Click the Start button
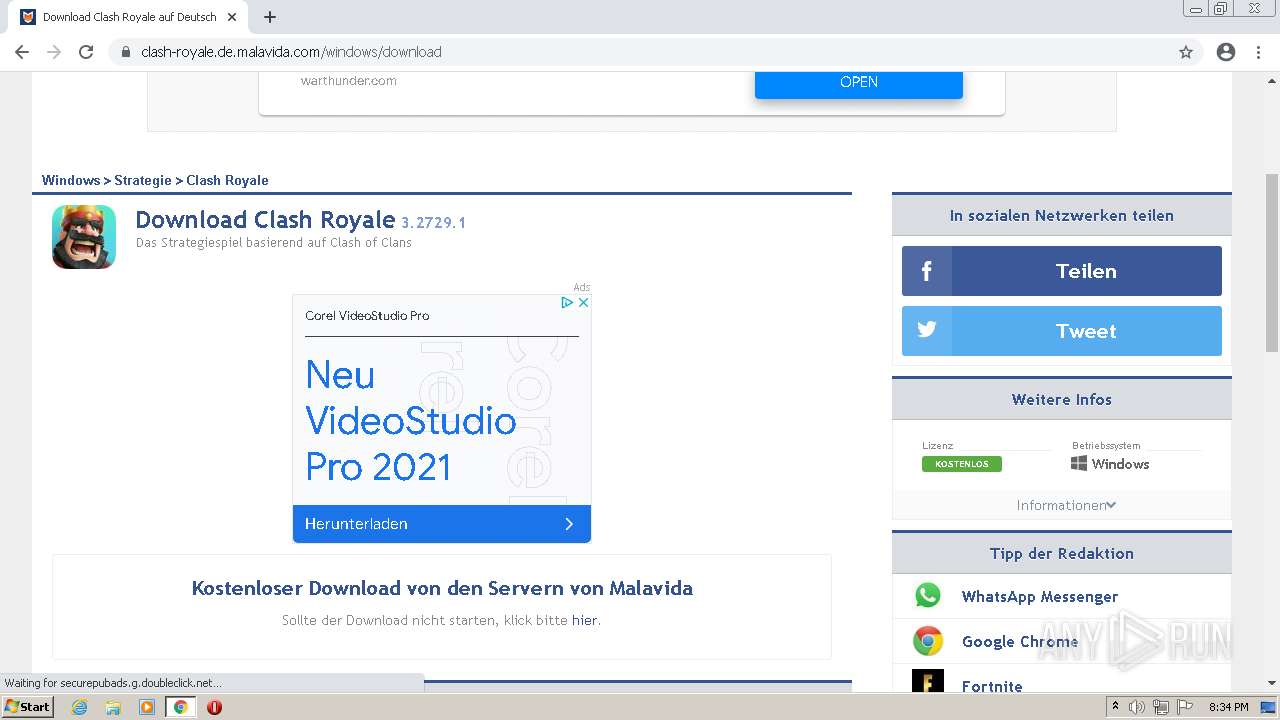 (x=27, y=707)
